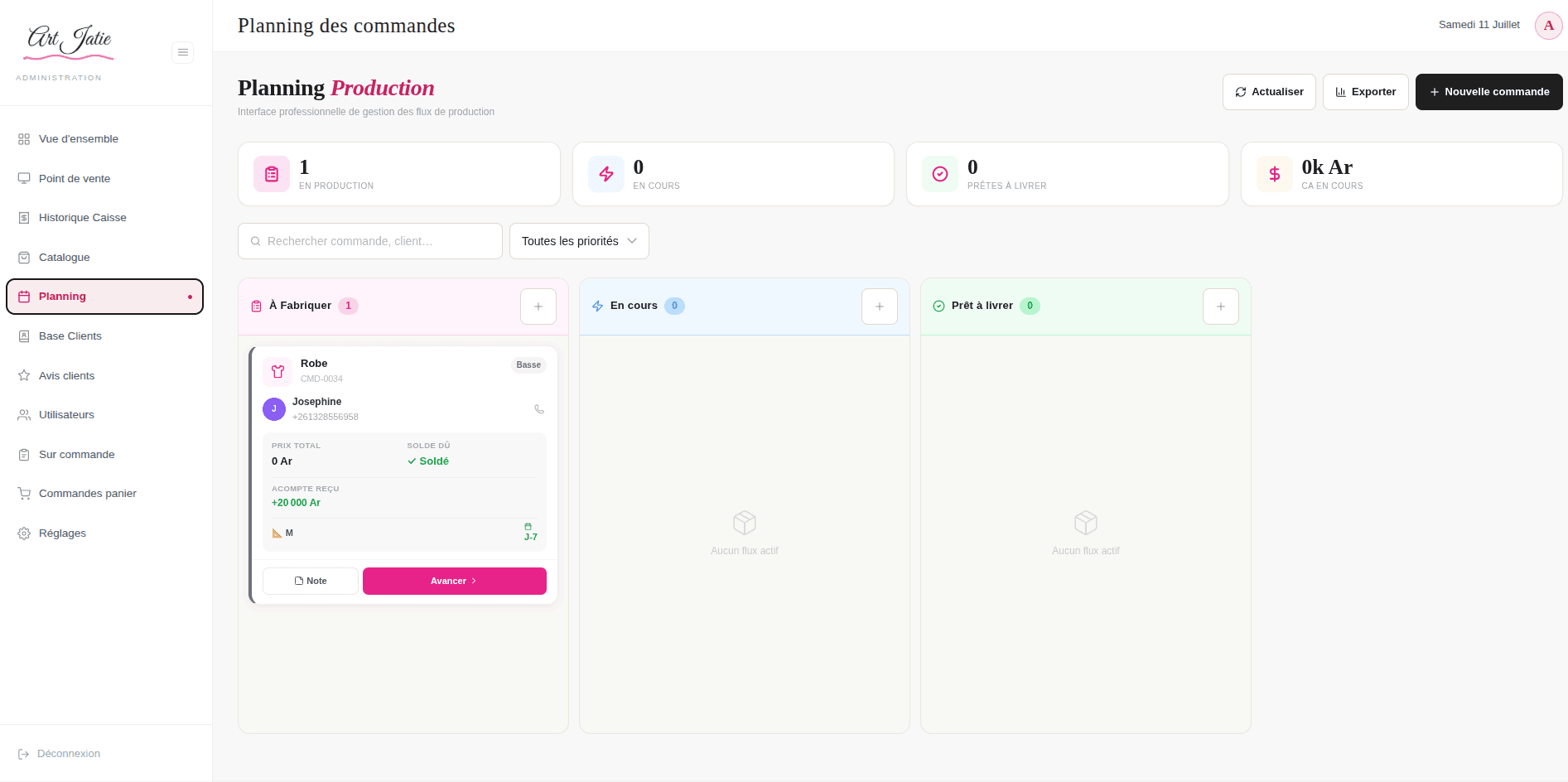Open the Toutes les priorités dropdown
The width and height of the screenshot is (1568, 782).
pos(579,241)
